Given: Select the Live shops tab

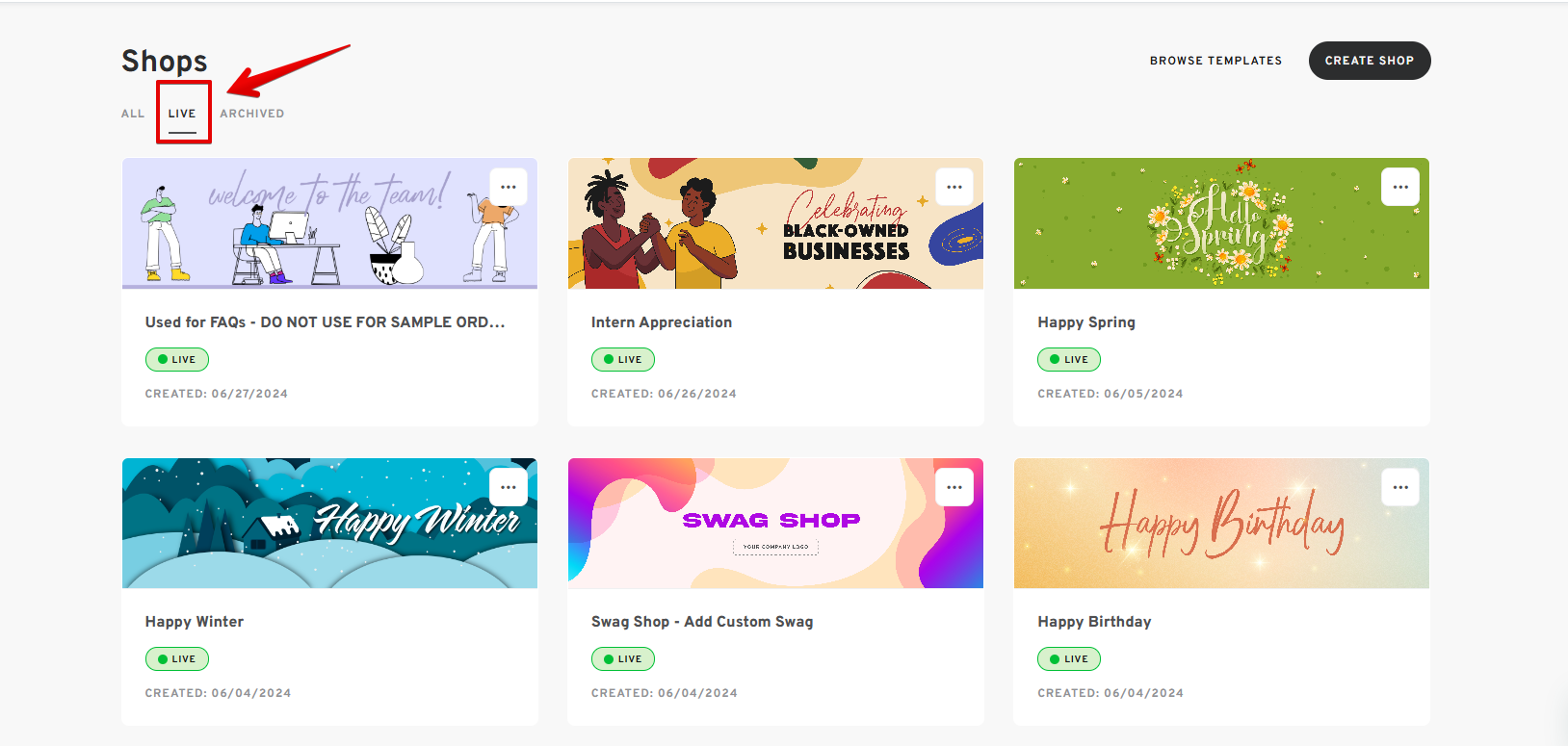Looking at the screenshot, I should tap(182, 114).
